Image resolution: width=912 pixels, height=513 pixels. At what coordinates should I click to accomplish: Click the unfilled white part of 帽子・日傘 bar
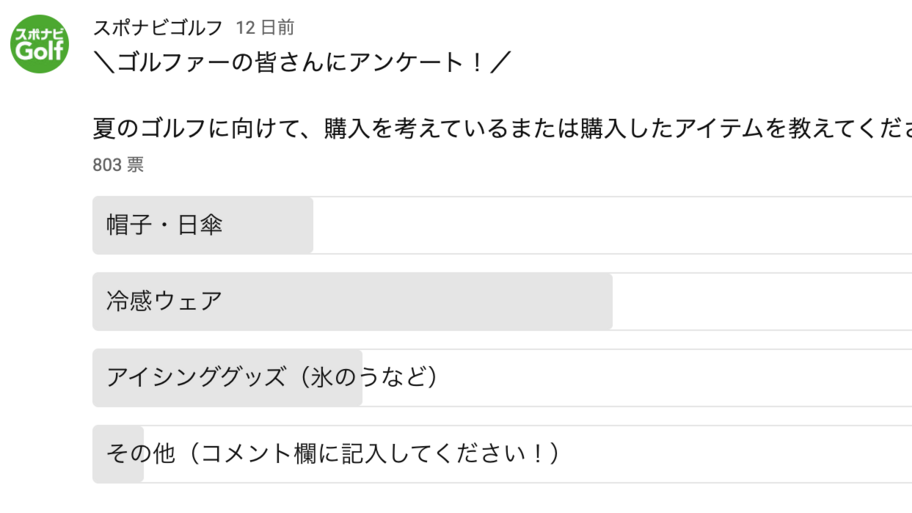[612, 225]
